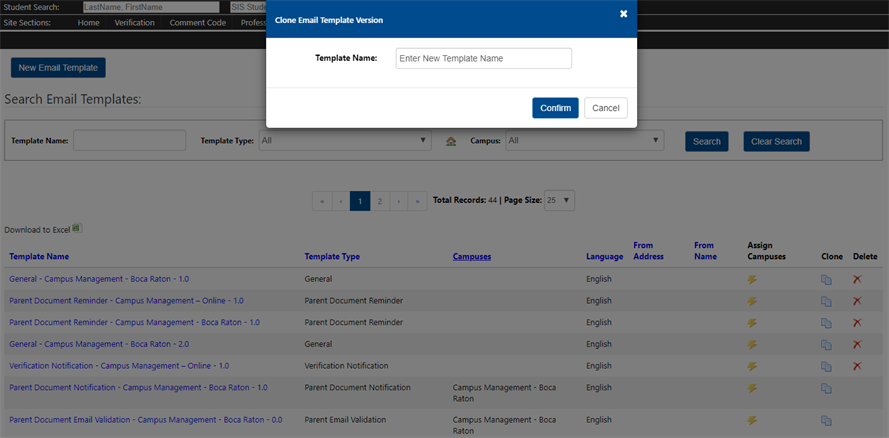Open the Comment Code site section
The height and width of the screenshot is (438, 889).
[197, 23]
